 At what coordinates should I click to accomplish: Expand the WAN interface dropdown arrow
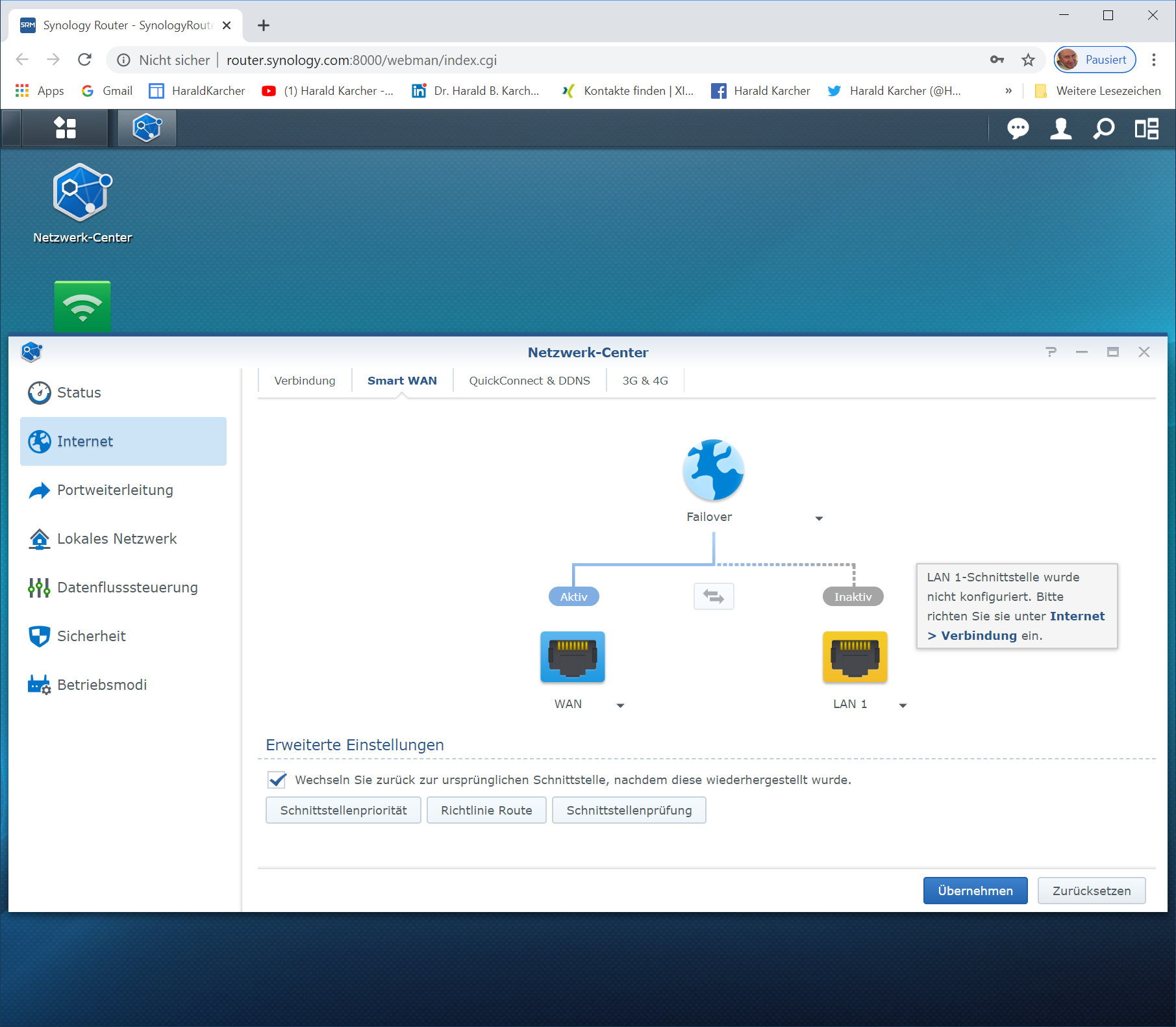click(x=620, y=705)
